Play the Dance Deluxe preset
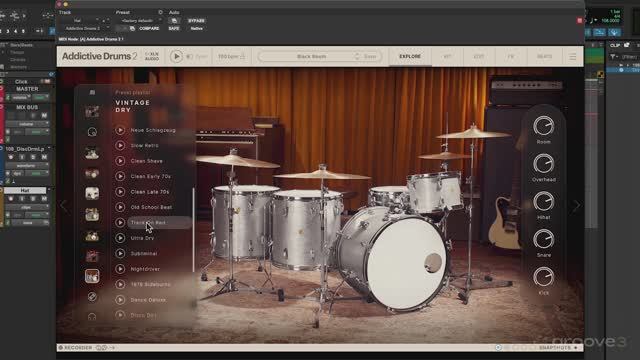The image size is (640, 360). pyautogui.click(x=120, y=300)
